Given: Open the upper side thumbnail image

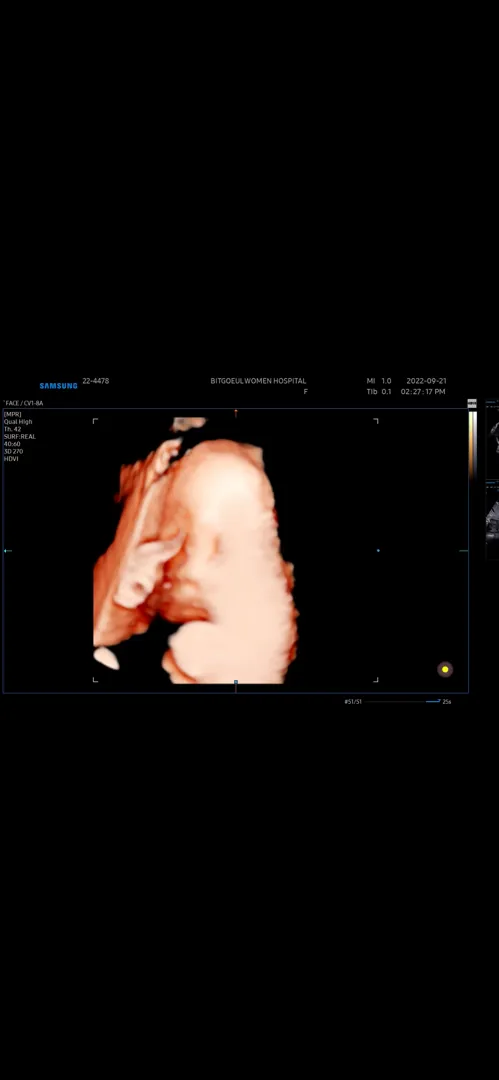Looking at the screenshot, I should click(492, 441).
